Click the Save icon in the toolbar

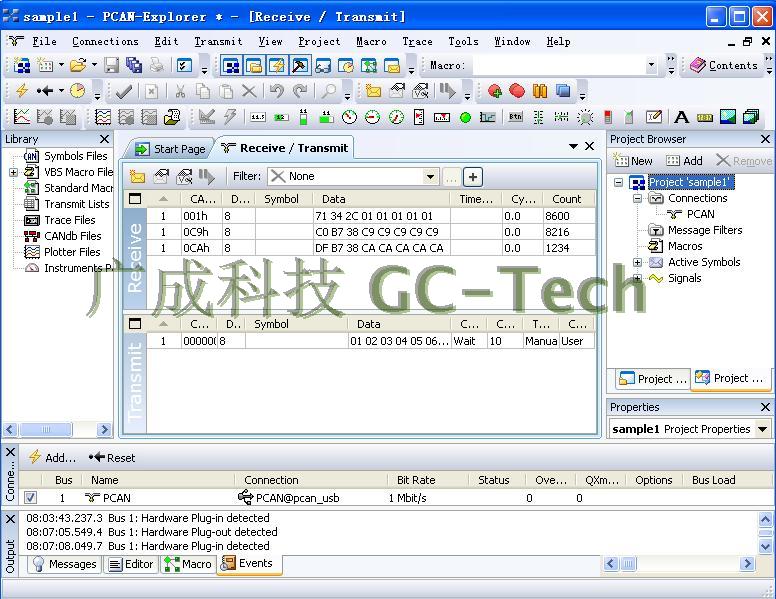pos(111,66)
